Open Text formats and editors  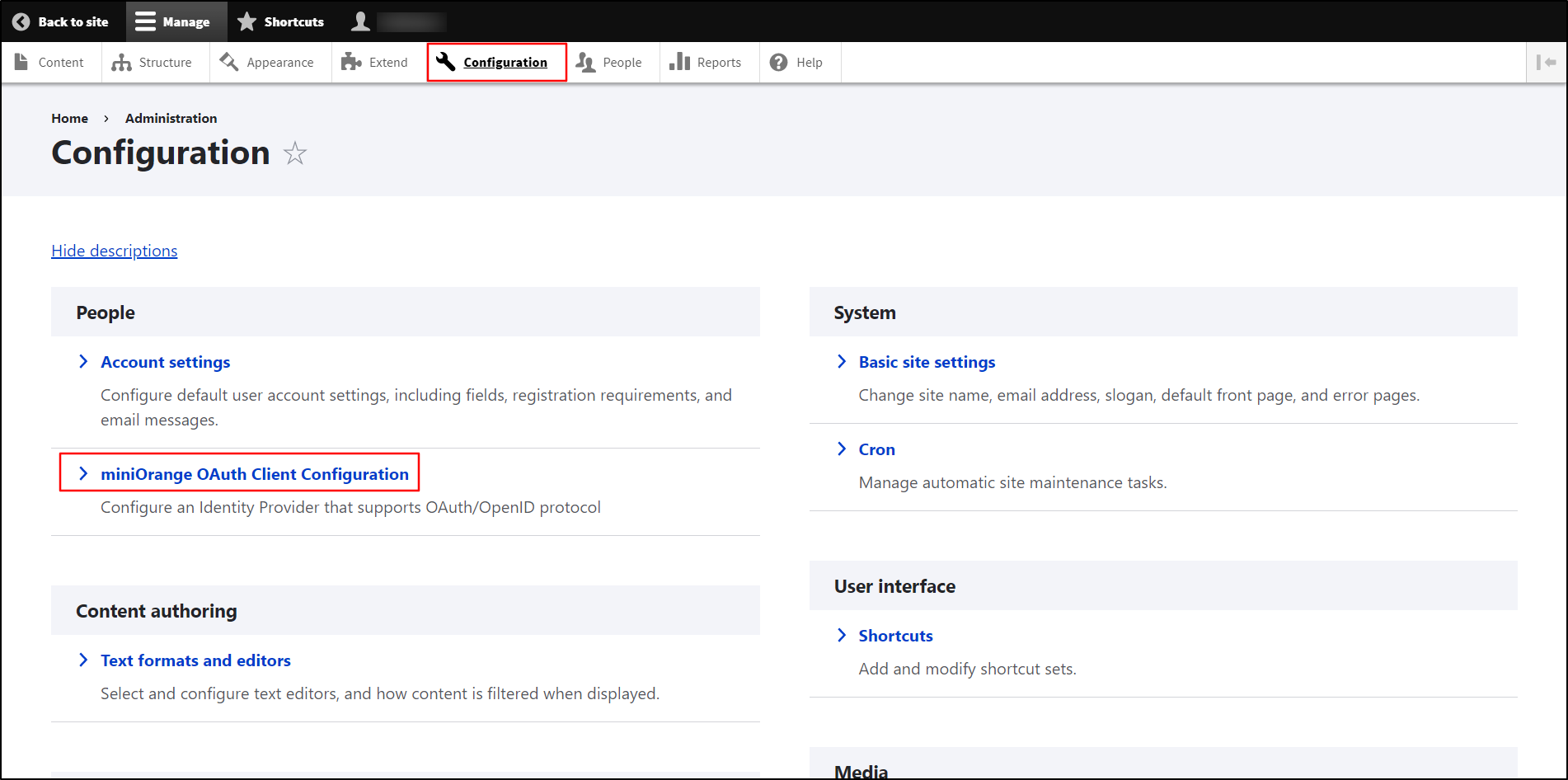(x=195, y=660)
